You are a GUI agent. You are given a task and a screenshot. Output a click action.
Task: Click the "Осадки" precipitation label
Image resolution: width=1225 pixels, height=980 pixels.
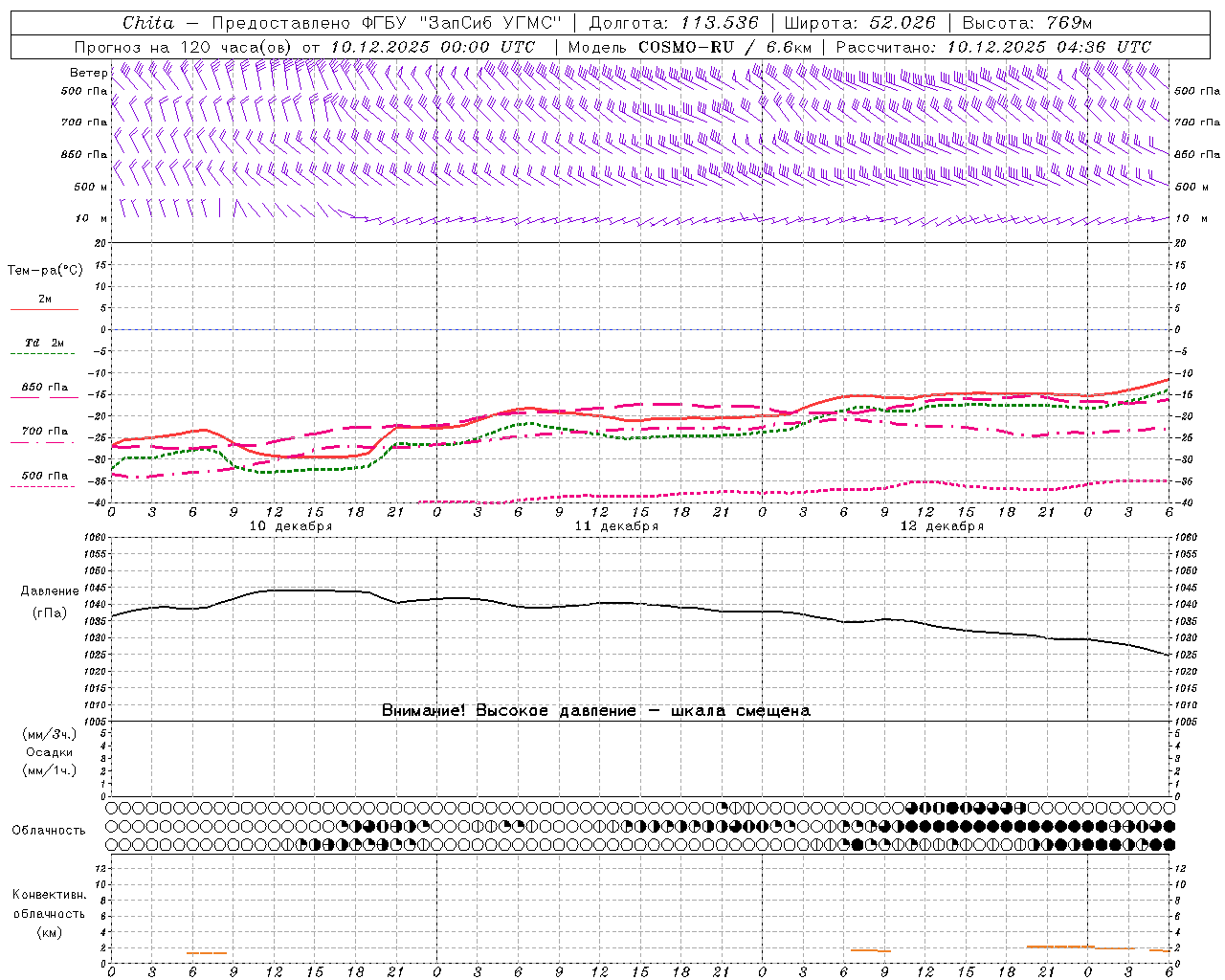click(50, 752)
